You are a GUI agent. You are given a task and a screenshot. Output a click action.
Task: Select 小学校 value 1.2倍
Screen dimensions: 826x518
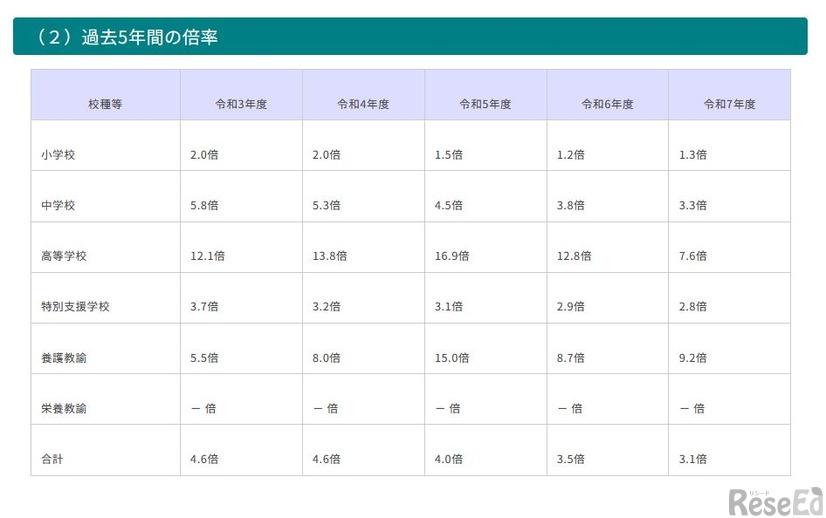coord(571,154)
